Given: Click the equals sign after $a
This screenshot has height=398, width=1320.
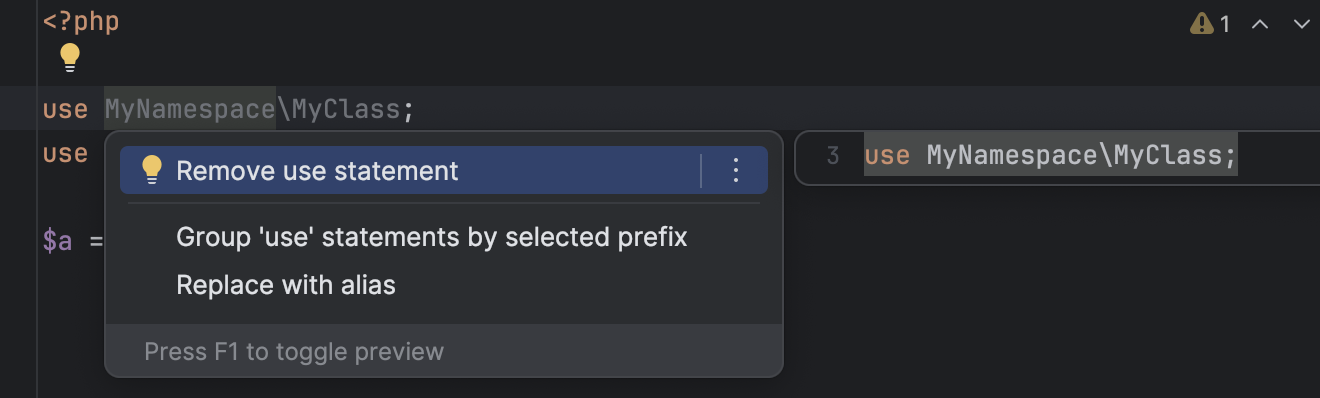Looking at the screenshot, I should [x=96, y=242].
